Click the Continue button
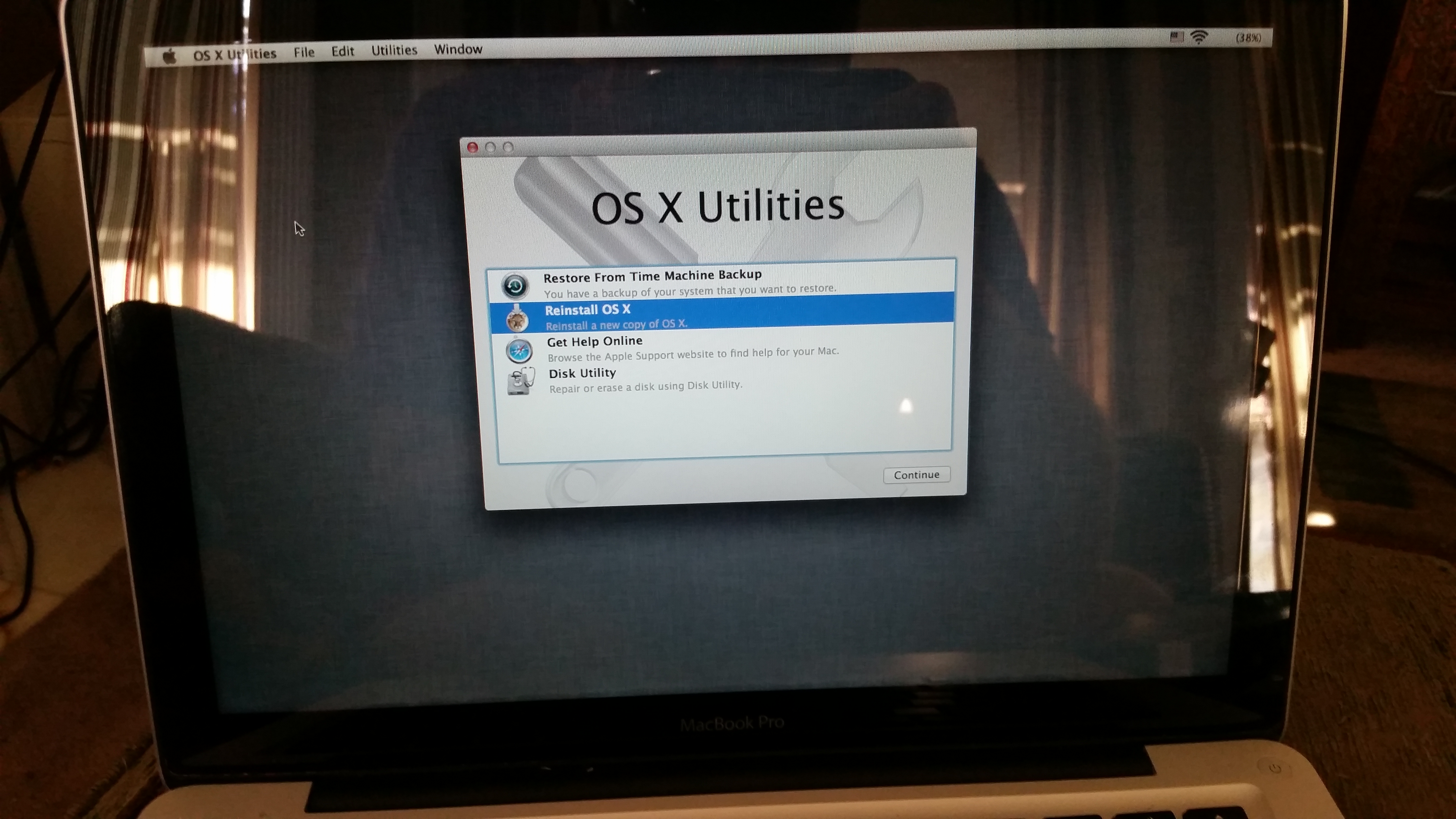The height and width of the screenshot is (819, 1456). point(917,475)
